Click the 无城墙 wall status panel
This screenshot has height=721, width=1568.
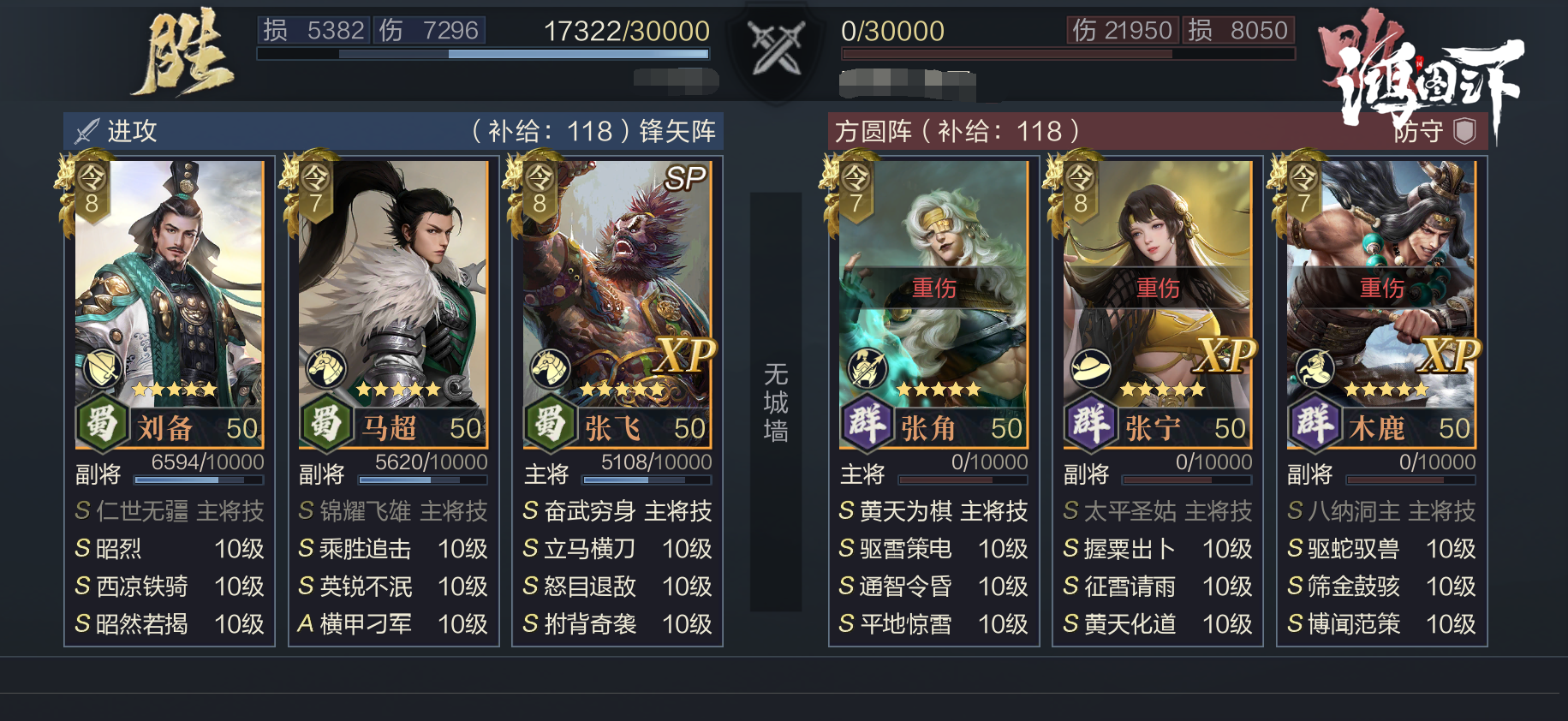(776, 402)
